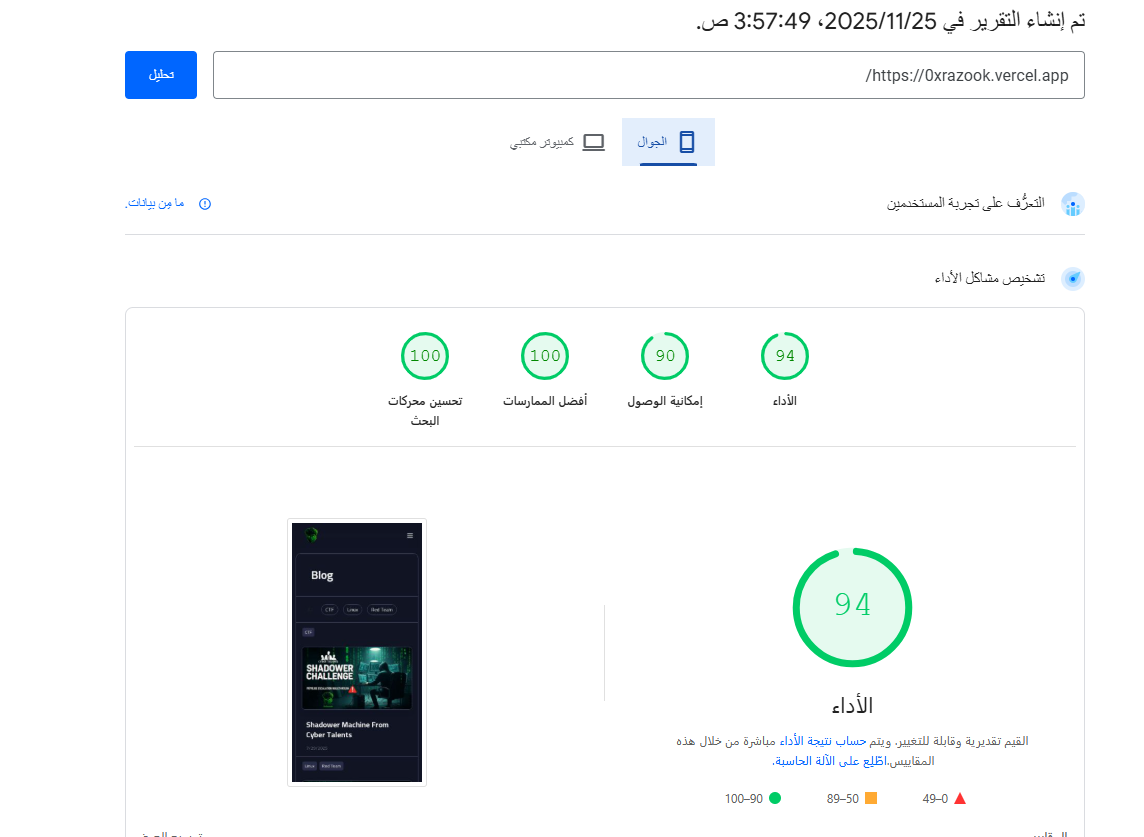Click the تشخيص مشاكل الأداء heading text
Screen dimensions: 1144x837
tap(990, 278)
